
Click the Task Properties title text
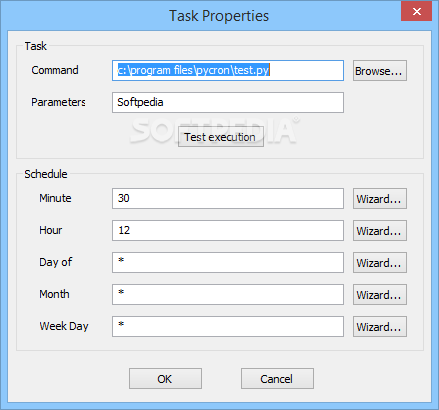219,16
